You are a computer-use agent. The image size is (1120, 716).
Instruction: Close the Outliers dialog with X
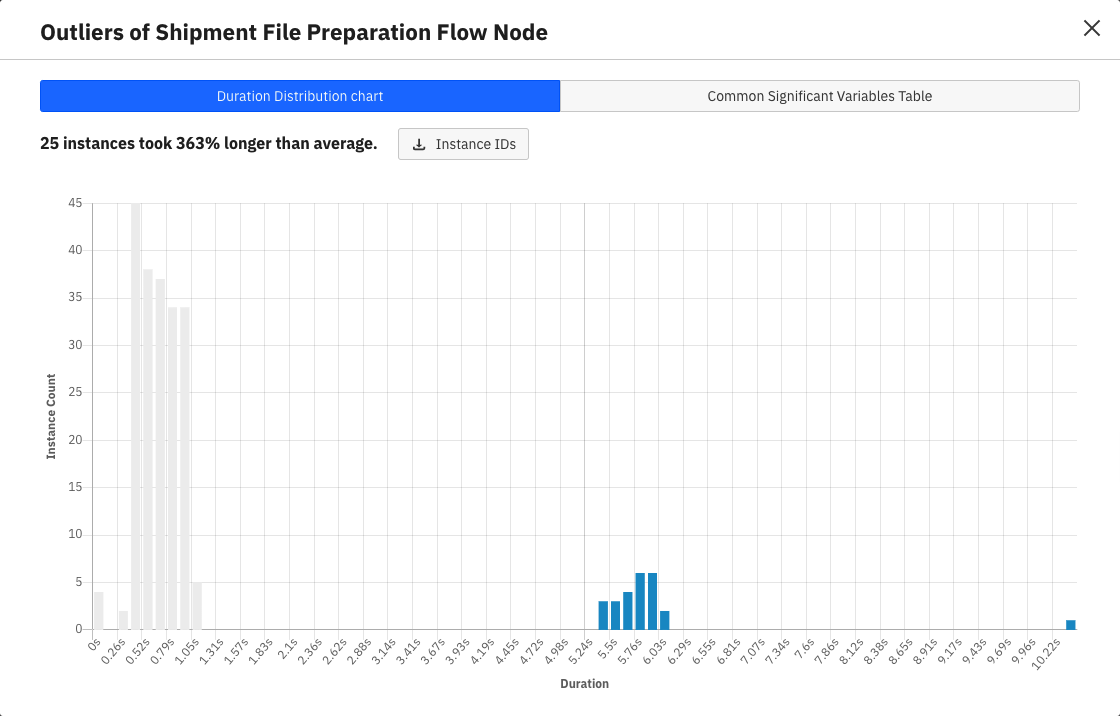tap(1091, 28)
